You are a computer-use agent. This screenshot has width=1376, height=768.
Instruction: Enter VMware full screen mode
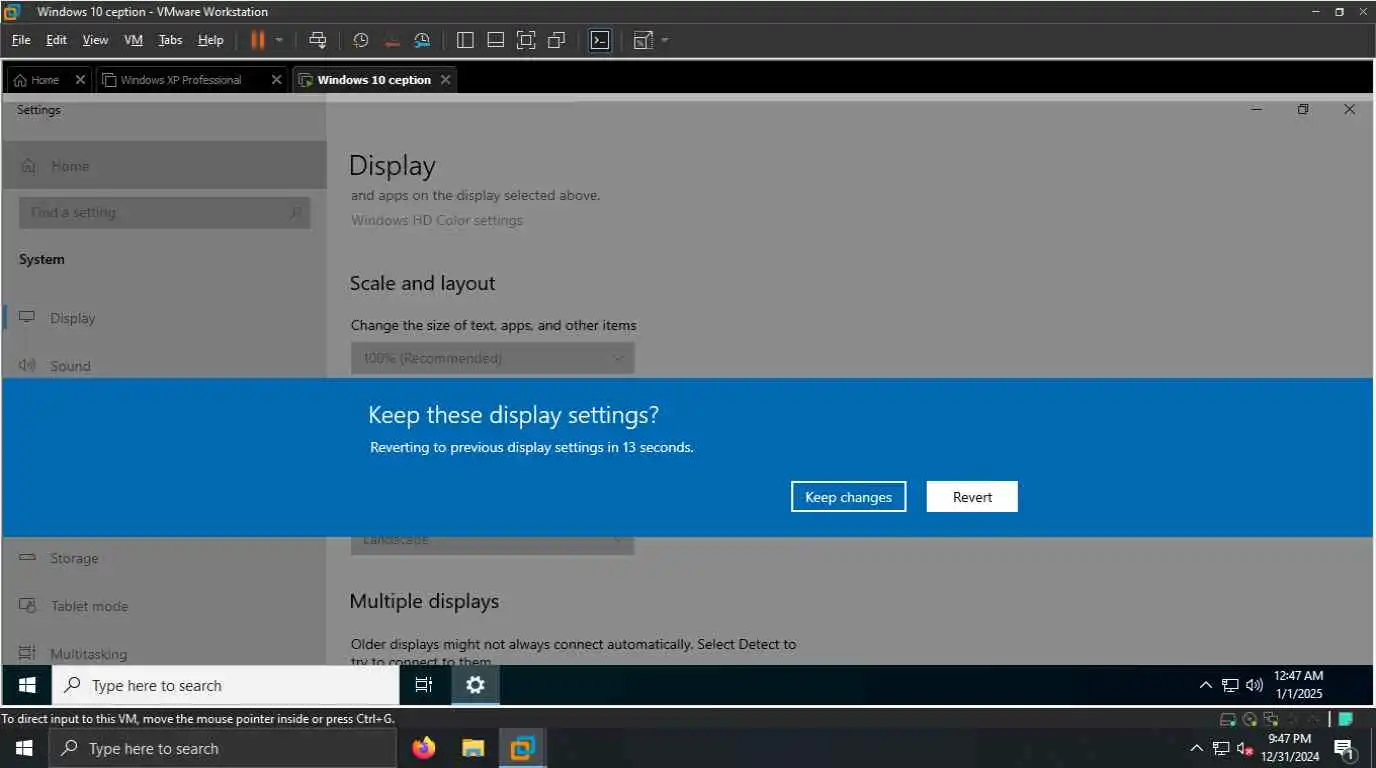click(526, 40)
